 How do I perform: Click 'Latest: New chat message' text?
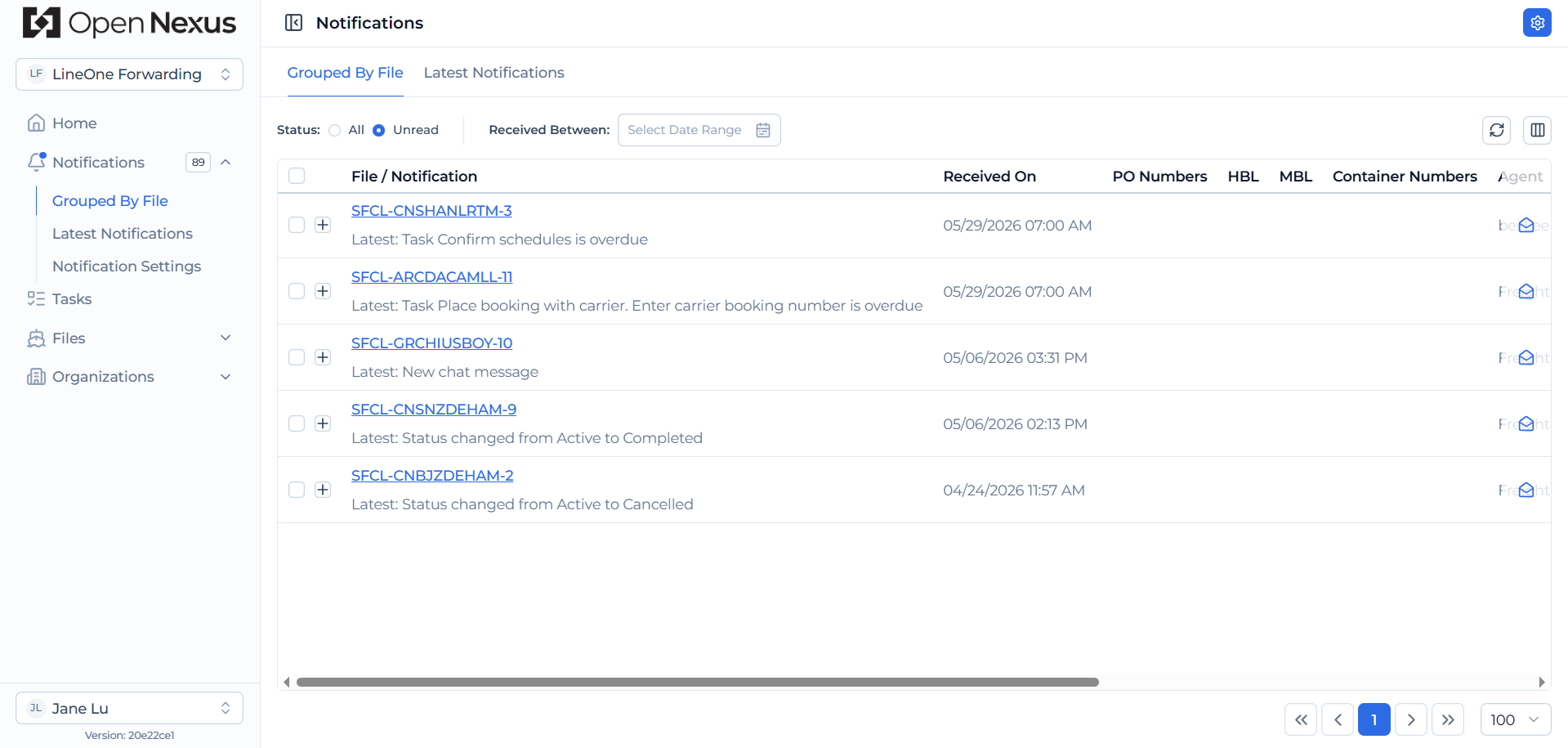click(444, 372)
